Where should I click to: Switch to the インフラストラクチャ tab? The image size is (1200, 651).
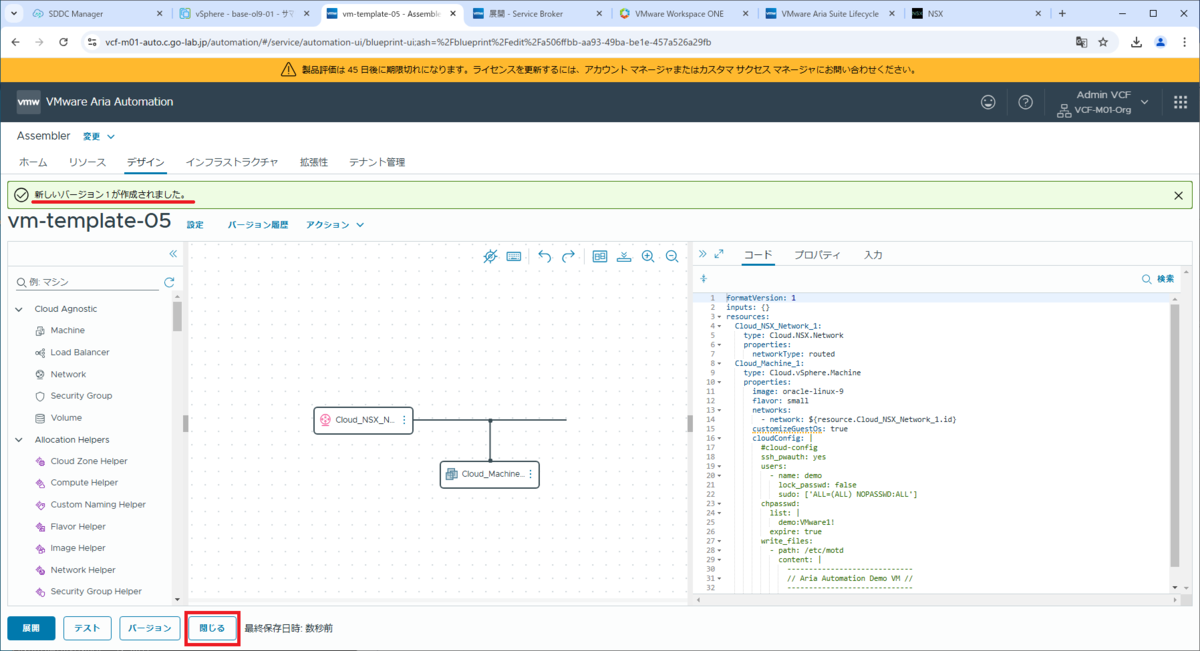[232, 162]
